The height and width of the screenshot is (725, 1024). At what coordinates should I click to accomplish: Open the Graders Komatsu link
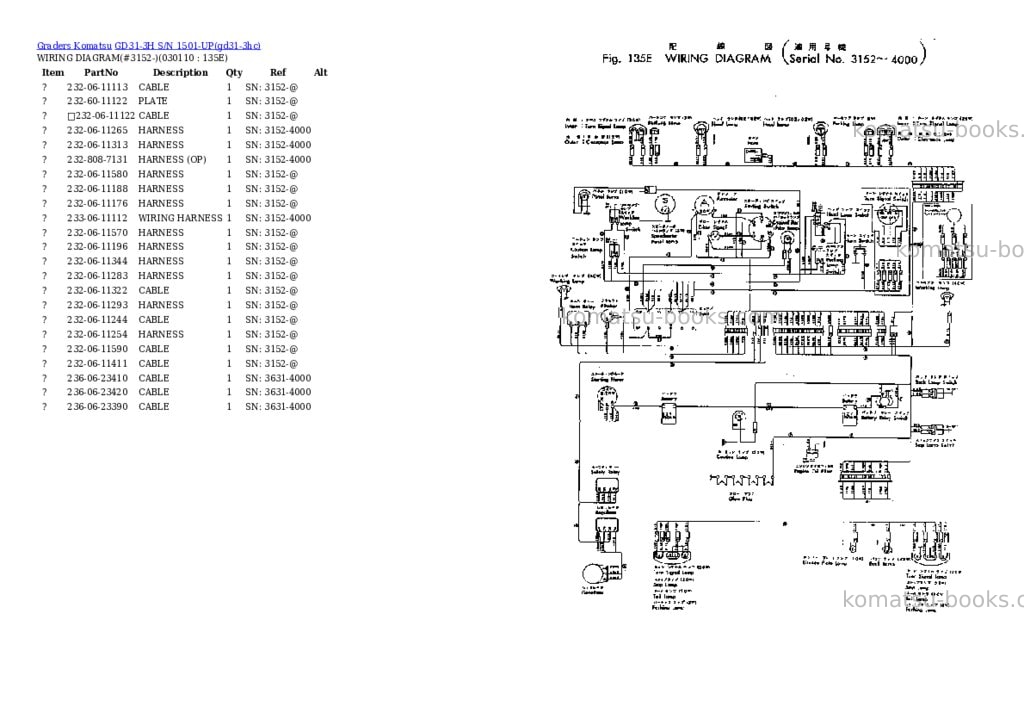pyautogui.click(x=74, y=46)
